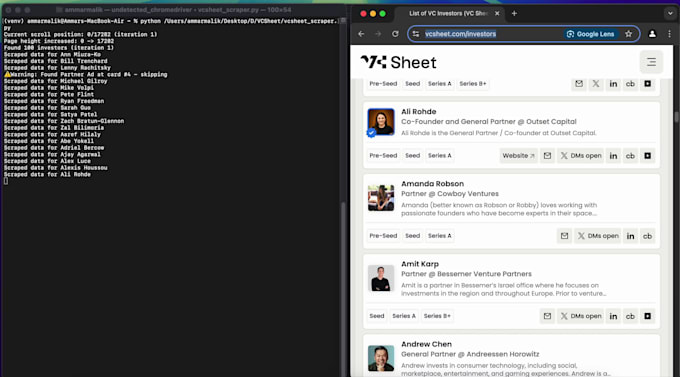Open Andrew Chen's profile photo thumbnail
The image size is (680, 377).
[x=381, y=358]
